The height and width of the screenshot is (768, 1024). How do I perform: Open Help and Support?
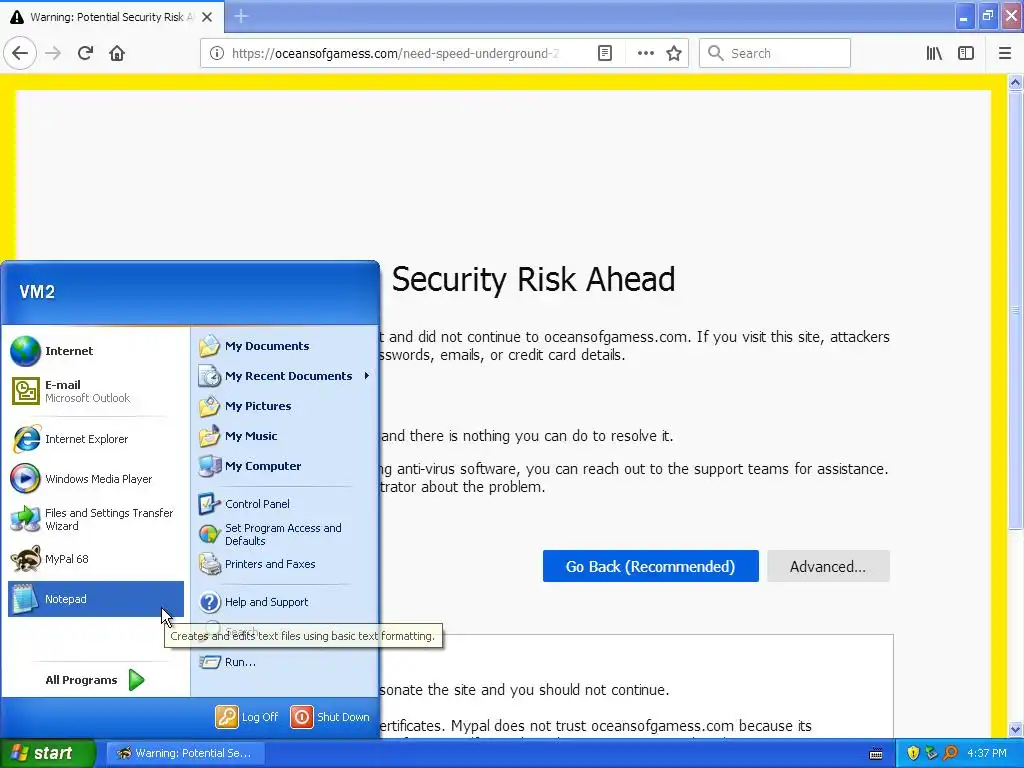[285, 601]
